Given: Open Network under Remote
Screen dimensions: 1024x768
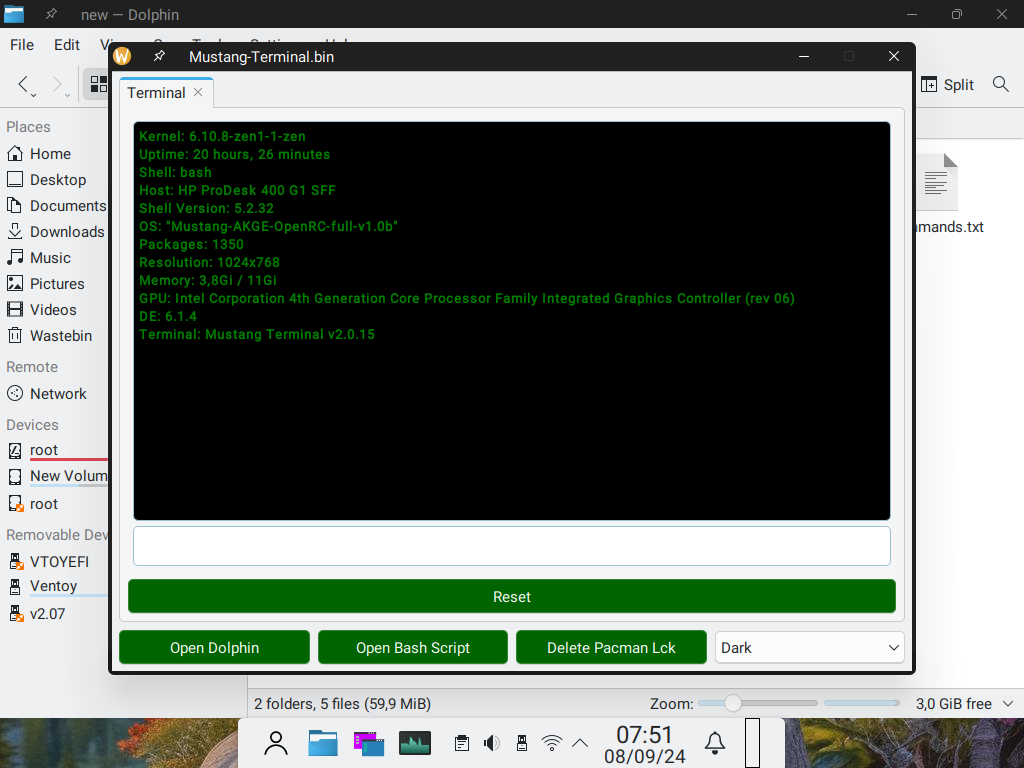Looking at the screenshot, I should pos(55,394).
